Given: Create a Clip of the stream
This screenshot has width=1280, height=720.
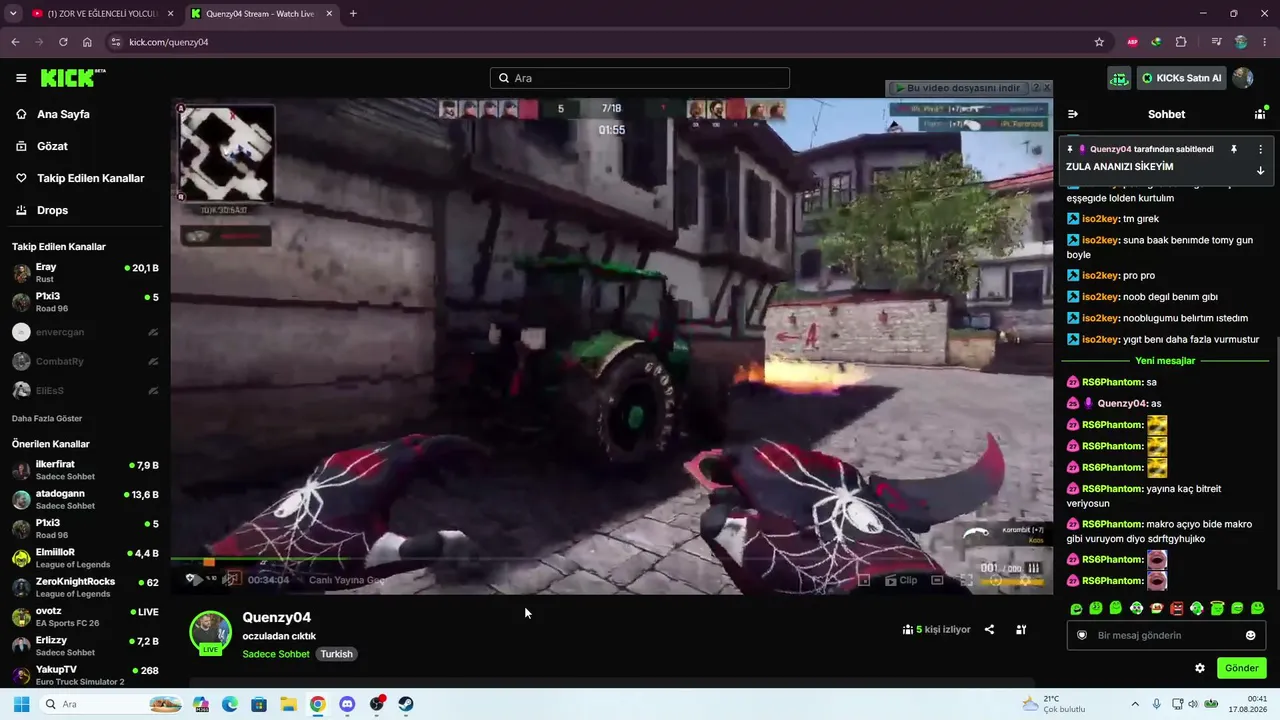Looking at the screenshot, I should click(900, 580).
